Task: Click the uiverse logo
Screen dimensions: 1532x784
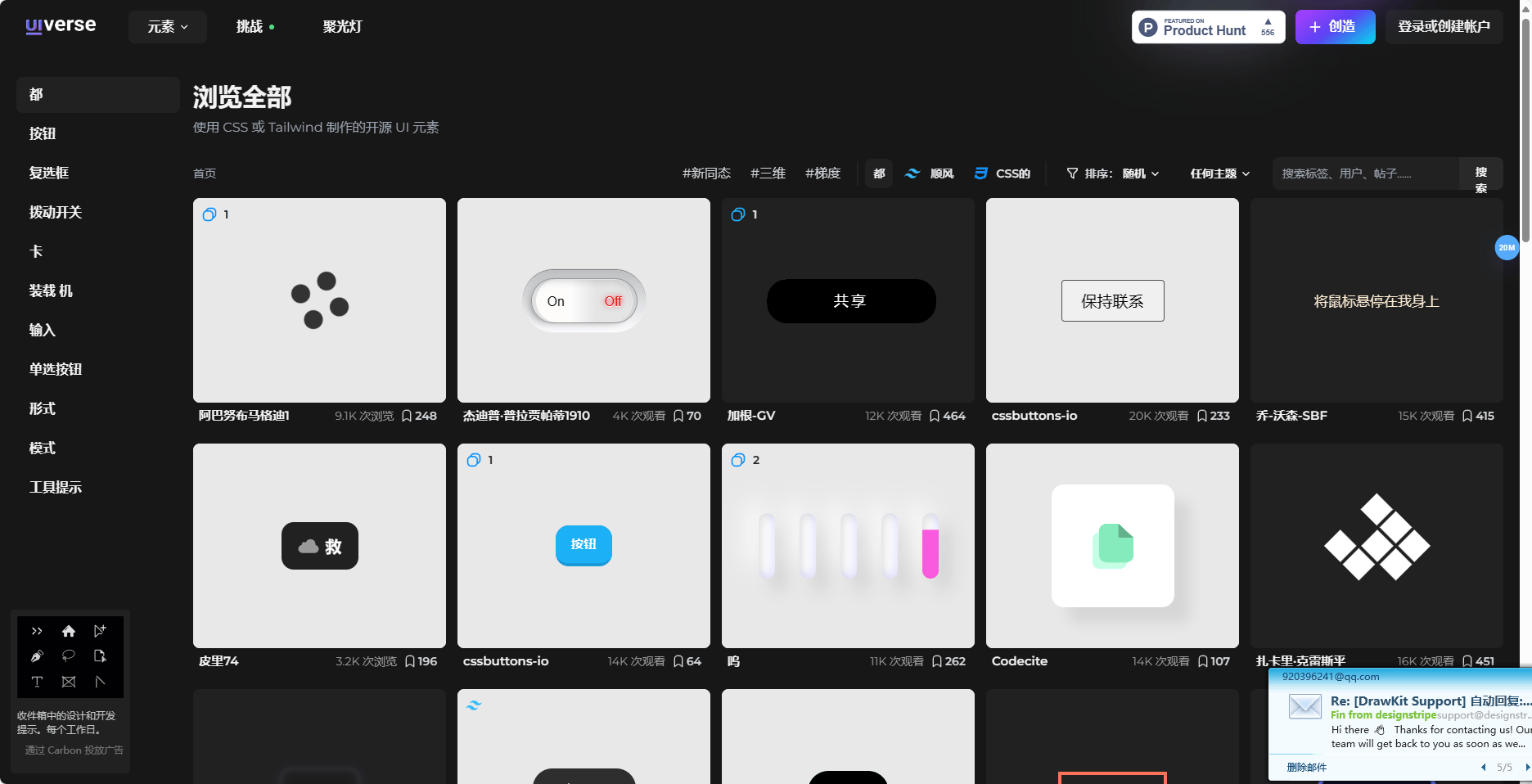Action: coord(61,26)
